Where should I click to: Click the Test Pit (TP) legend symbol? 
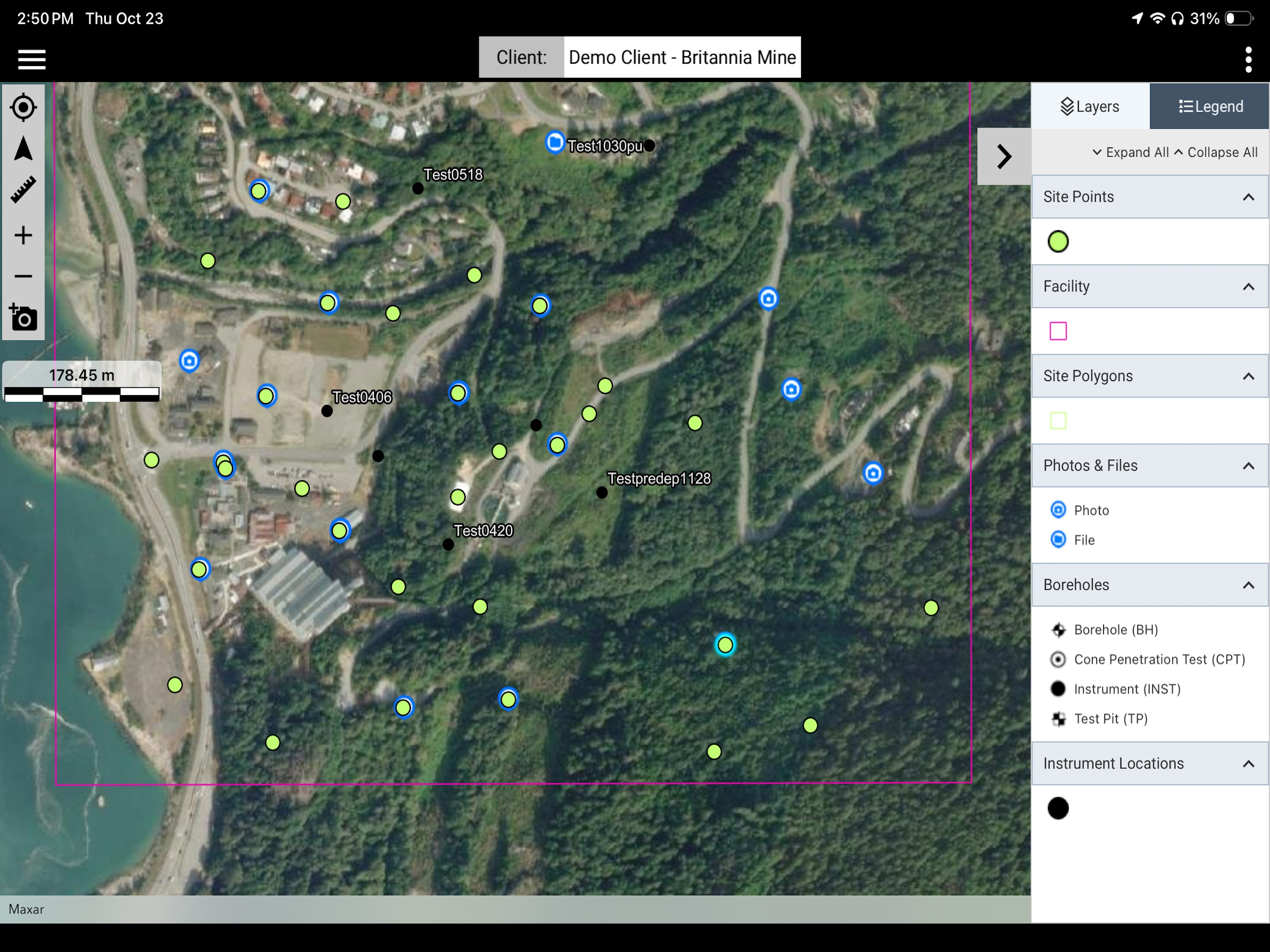point(1058,719)
